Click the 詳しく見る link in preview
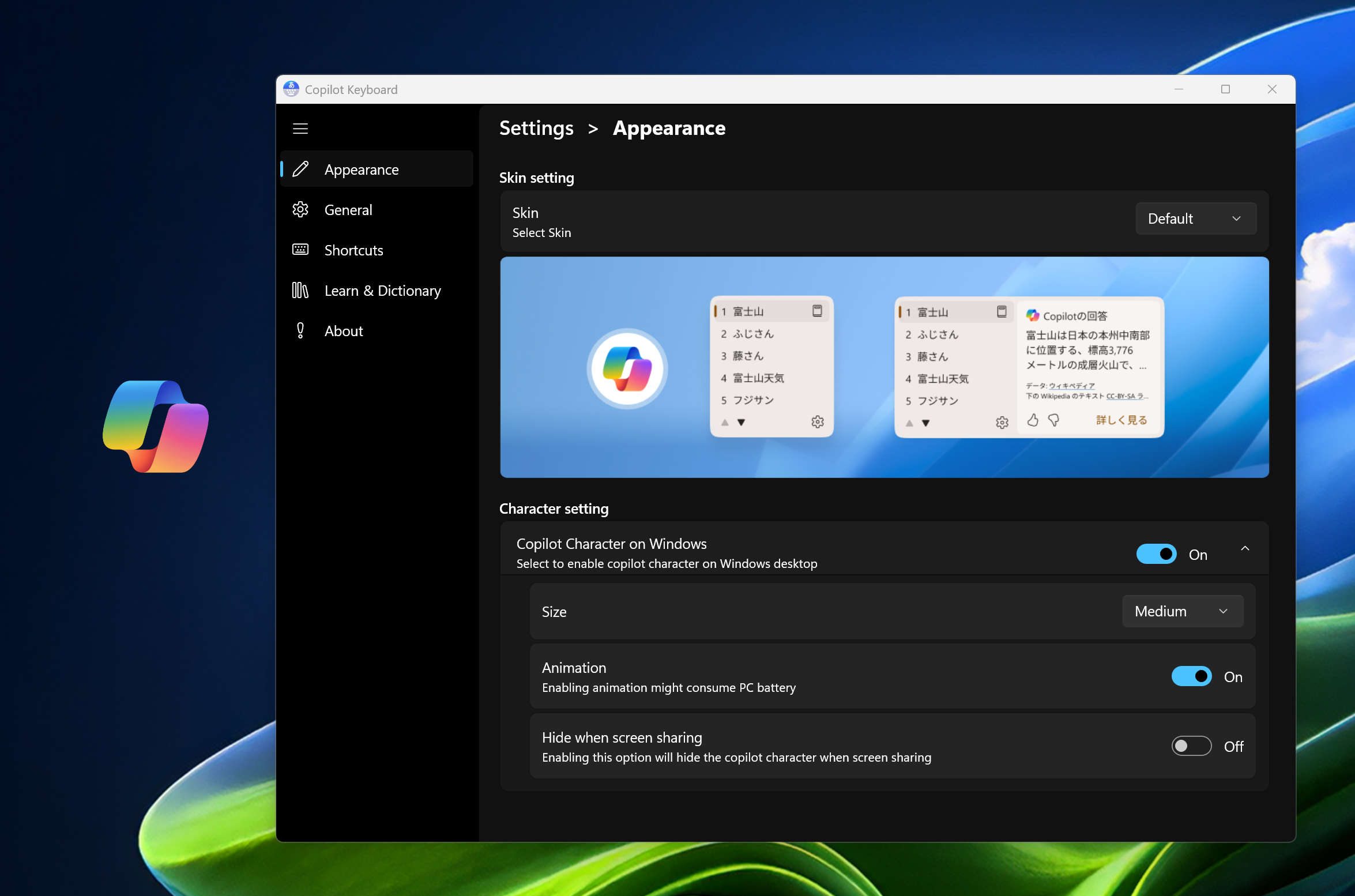Viewport: 1355px width, 896px height. tap(1121, 420)
